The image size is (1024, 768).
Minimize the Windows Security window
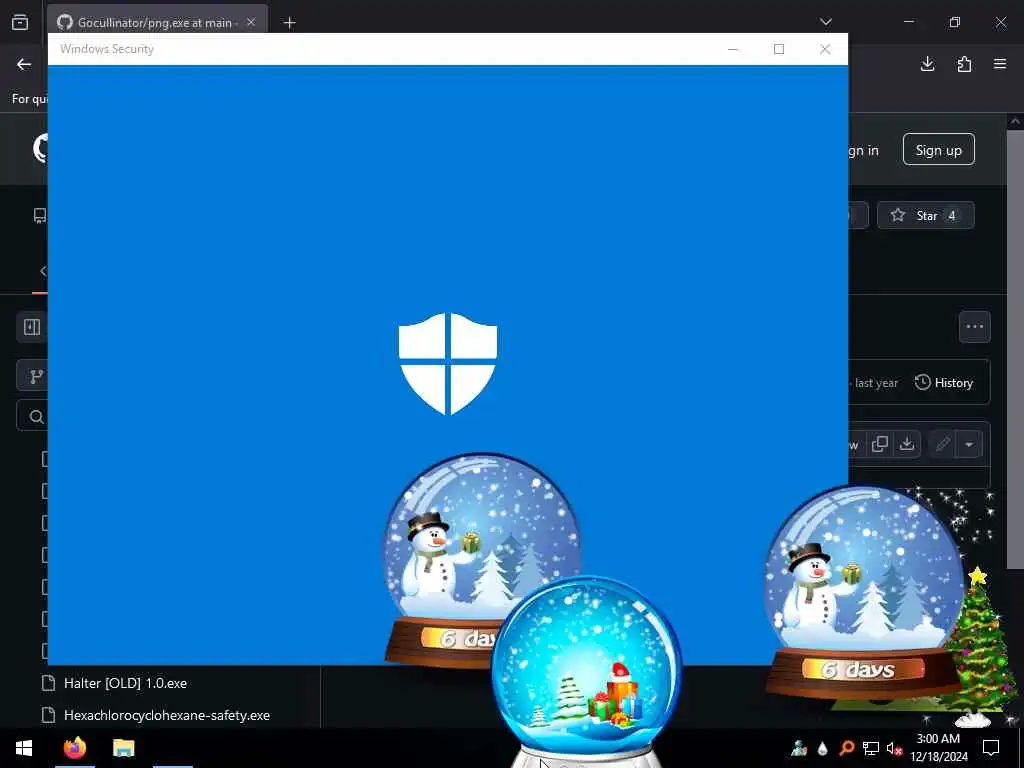click(733, 49)
